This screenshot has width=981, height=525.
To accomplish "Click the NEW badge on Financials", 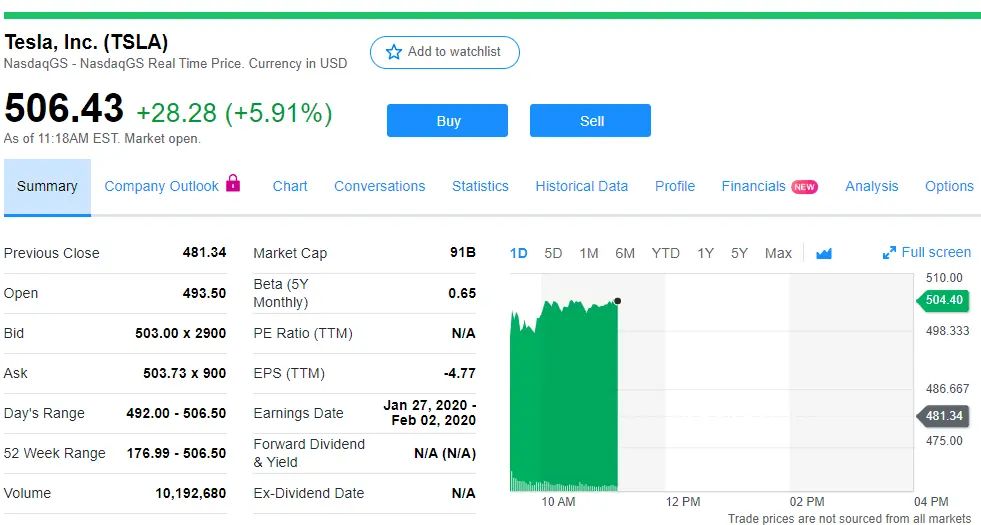I will pyautogui.click(x=804, y=187).
